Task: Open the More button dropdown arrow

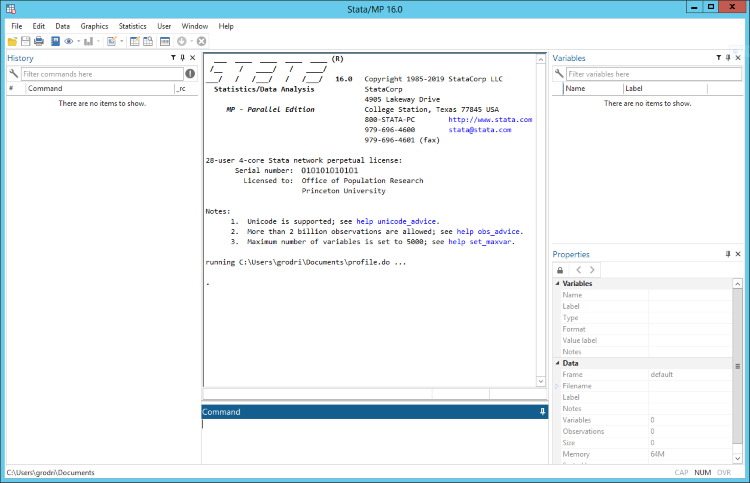Action: [x=191, y=42]
